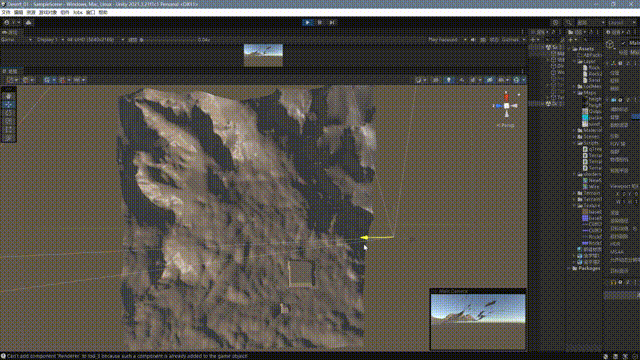640x360 pixels.
Task: Toggle the Scene gizmos visibility button
Action: [x=518, y=80]
